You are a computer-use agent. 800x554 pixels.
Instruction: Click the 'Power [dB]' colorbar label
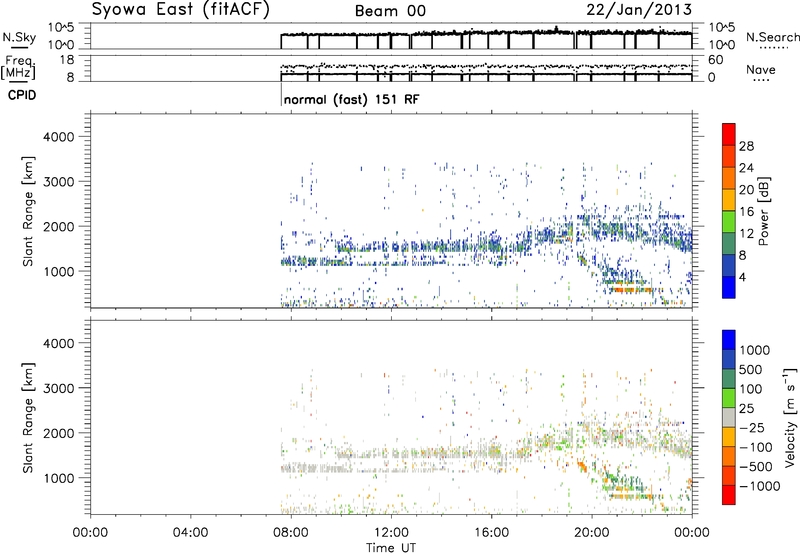(763, 211)
